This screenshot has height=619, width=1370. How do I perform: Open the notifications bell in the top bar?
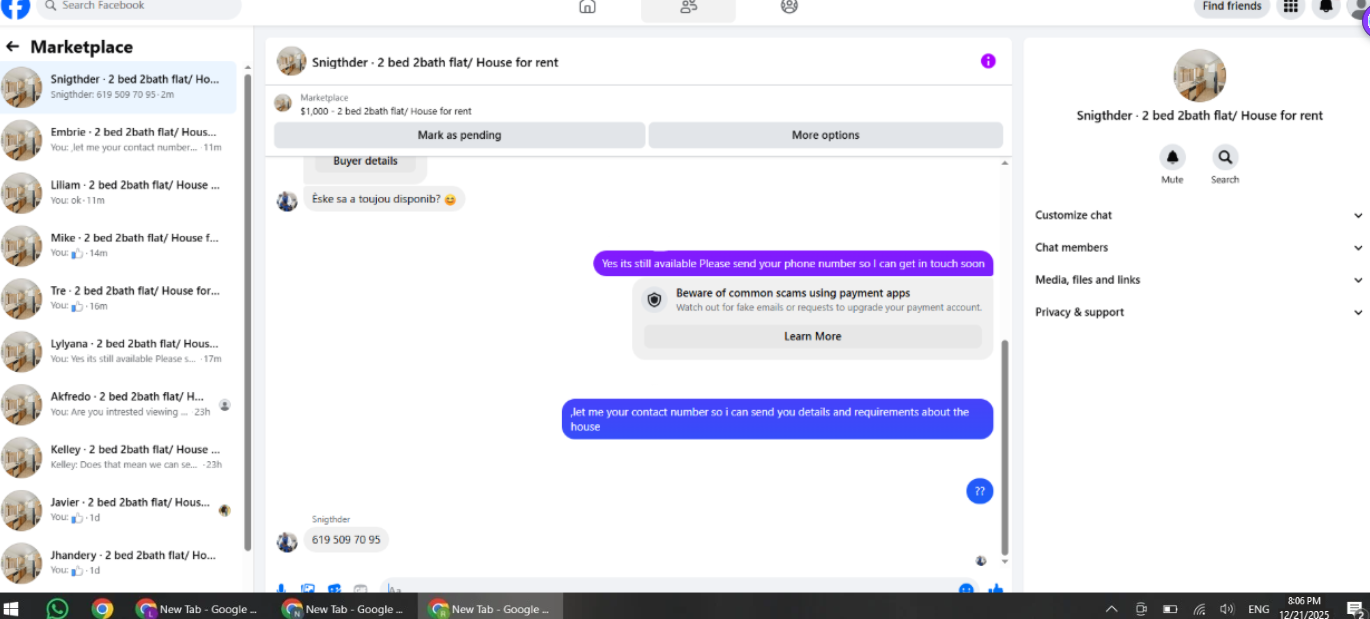coord(1326,7)
